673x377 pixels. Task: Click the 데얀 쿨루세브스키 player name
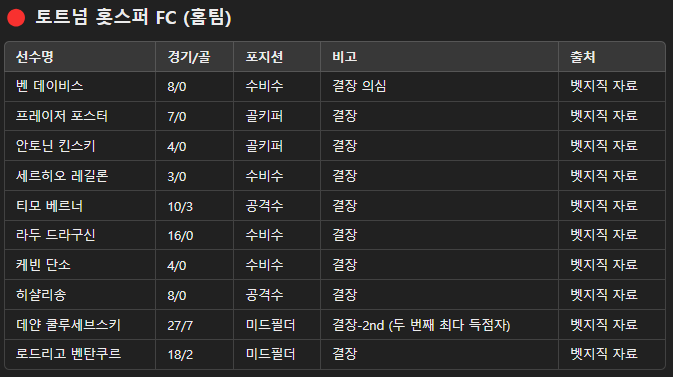68,325
